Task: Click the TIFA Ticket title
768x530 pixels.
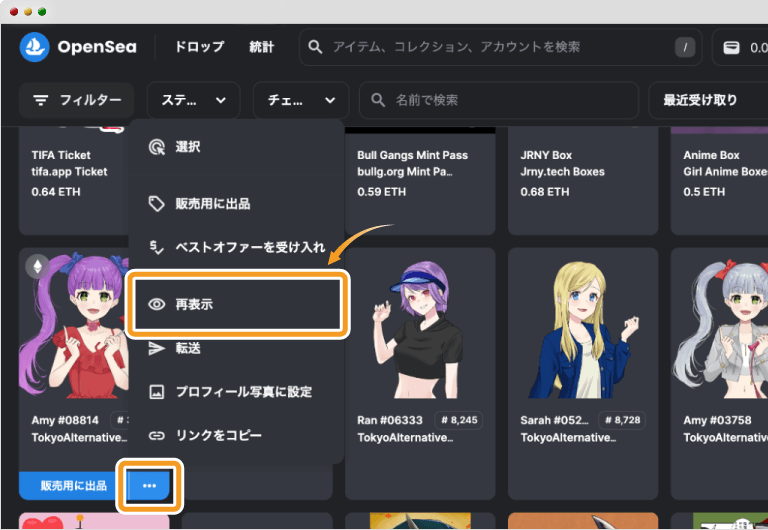Action: pos(61,155)
